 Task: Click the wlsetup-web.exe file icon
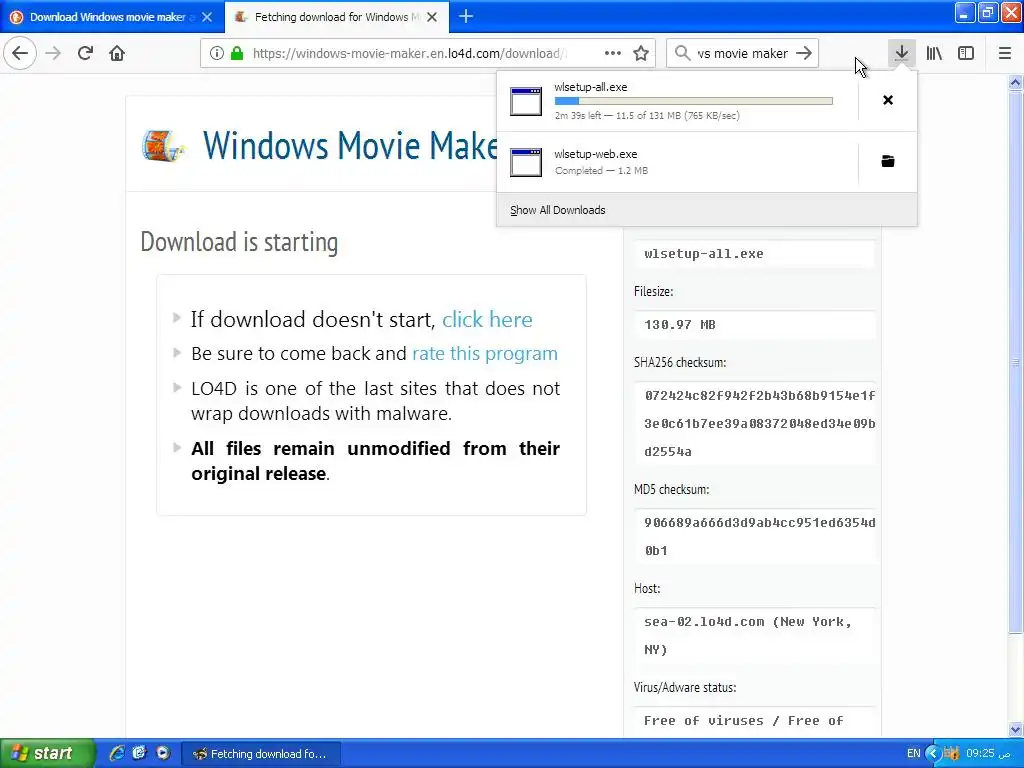pos(526,163)
